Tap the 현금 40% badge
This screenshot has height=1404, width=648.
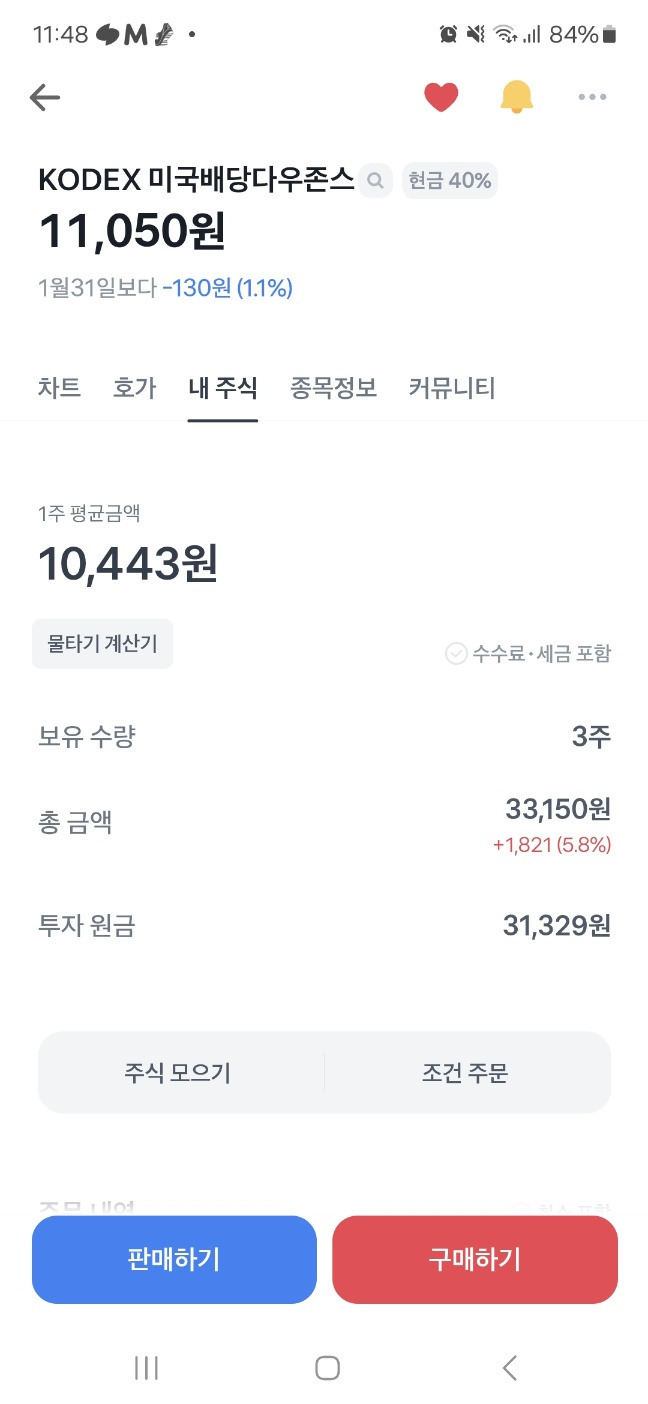click(x=449, y=181)
